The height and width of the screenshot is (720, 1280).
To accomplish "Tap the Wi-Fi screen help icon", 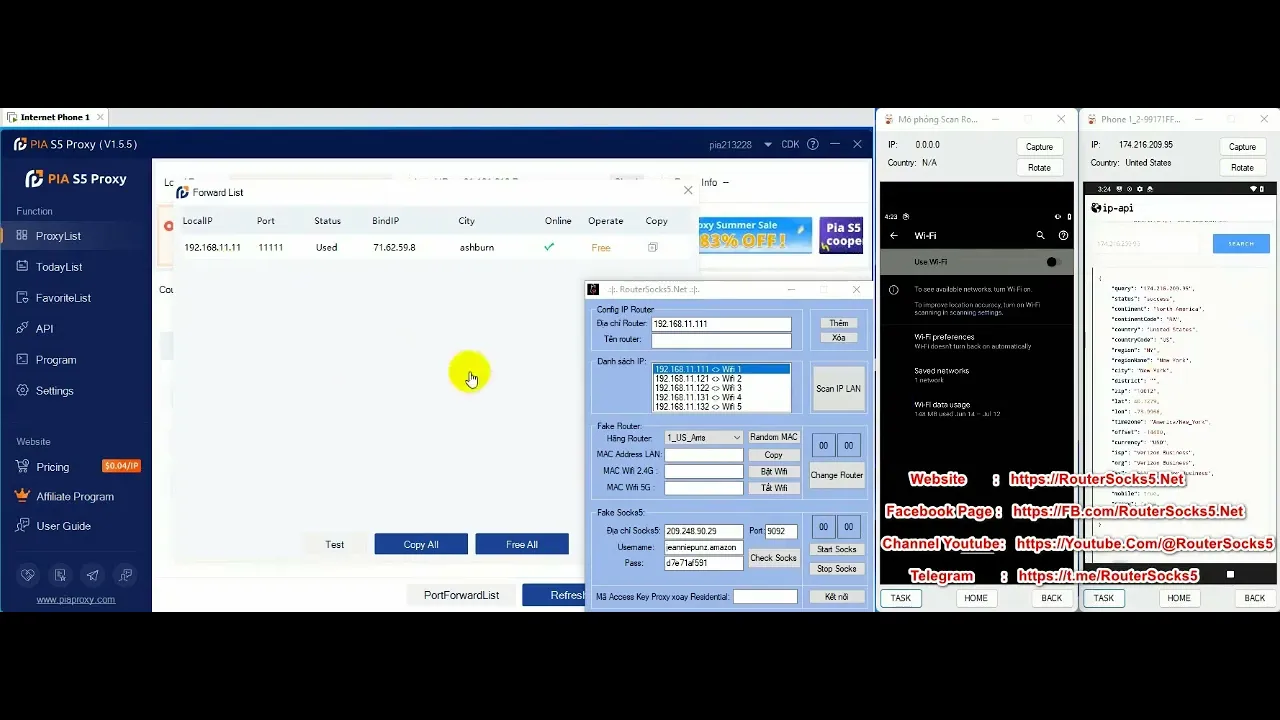I will [1063, 236].
